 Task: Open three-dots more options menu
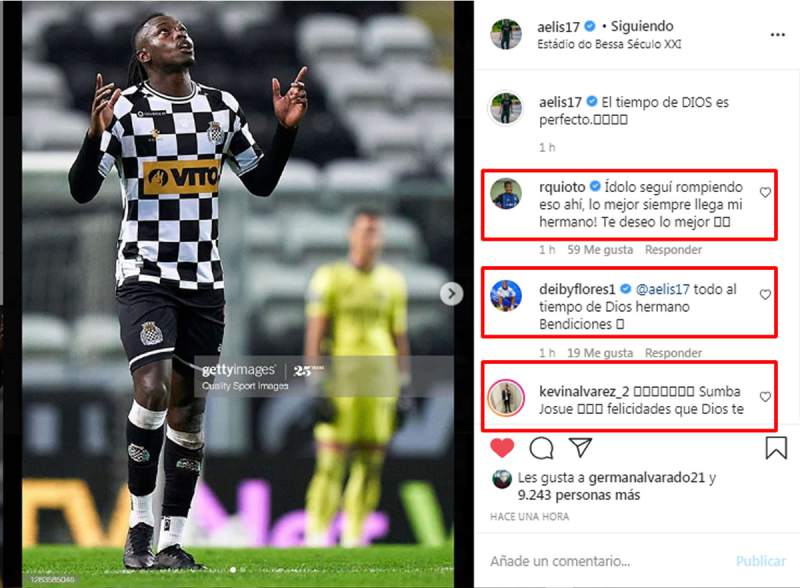[x=778, y=35]
